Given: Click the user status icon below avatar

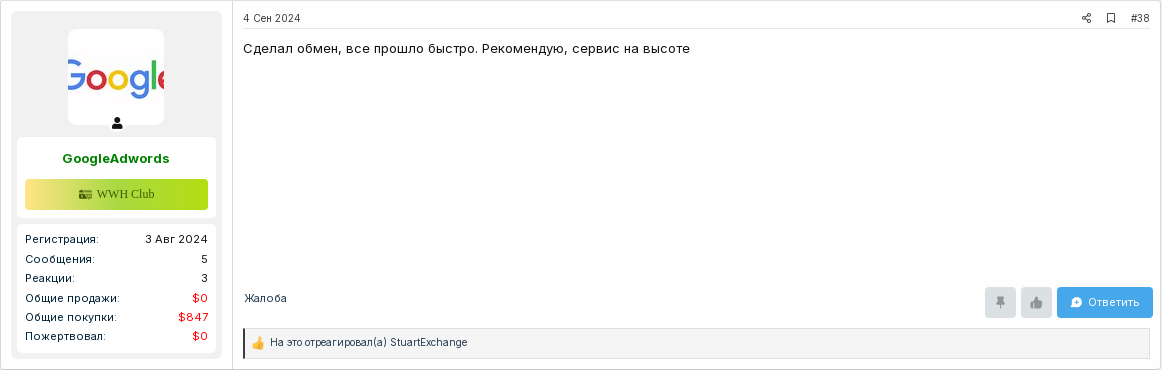Looking at the screenshot, I should [x=117, y=123].
